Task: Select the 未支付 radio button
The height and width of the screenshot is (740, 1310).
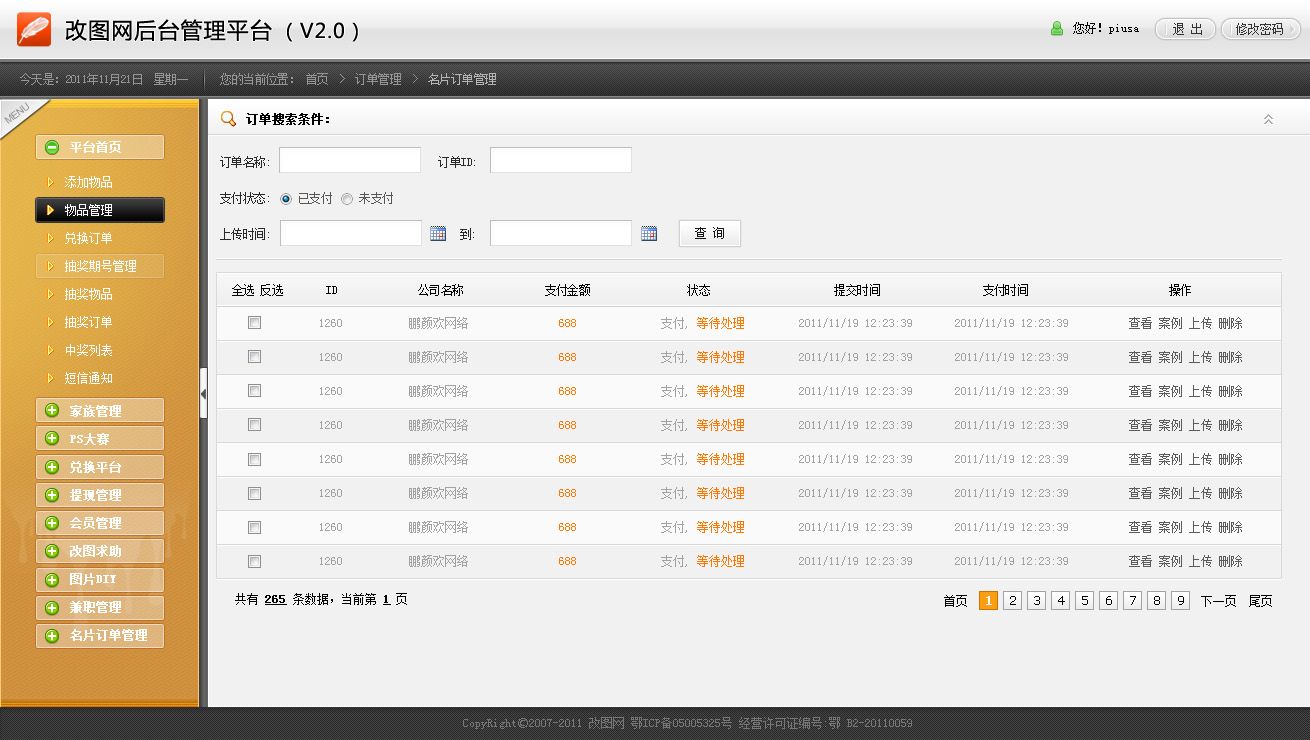Action: pyautogui.click(x=347, y=199)
